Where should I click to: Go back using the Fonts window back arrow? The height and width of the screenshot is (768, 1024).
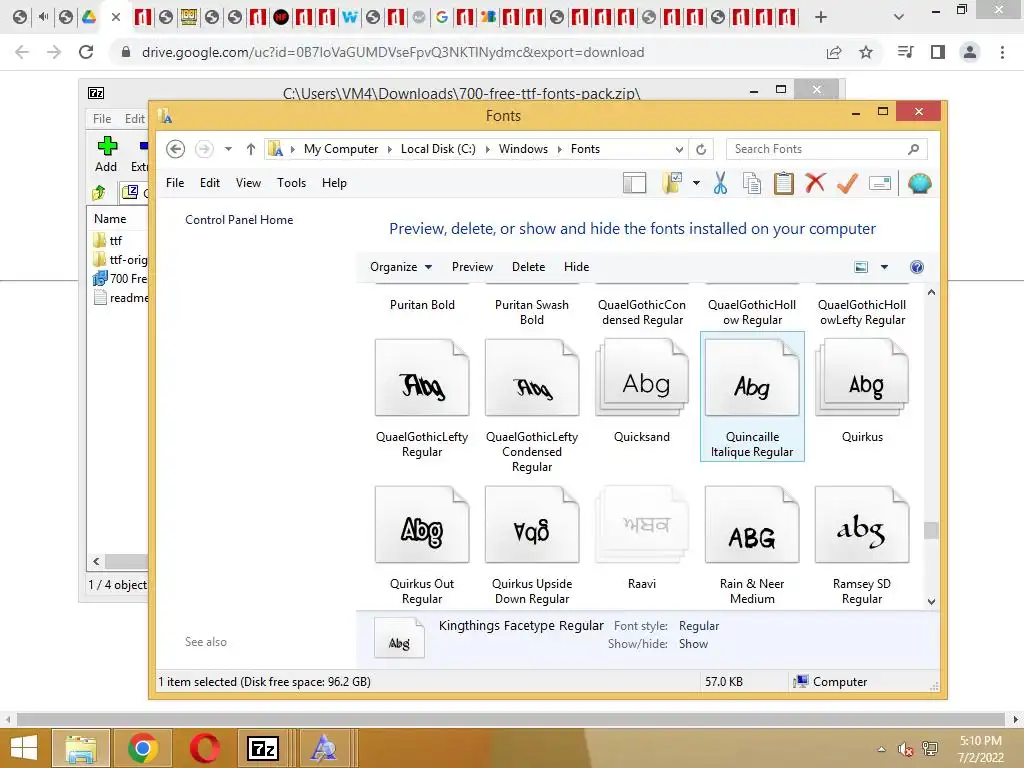click(x=175, y=149)
